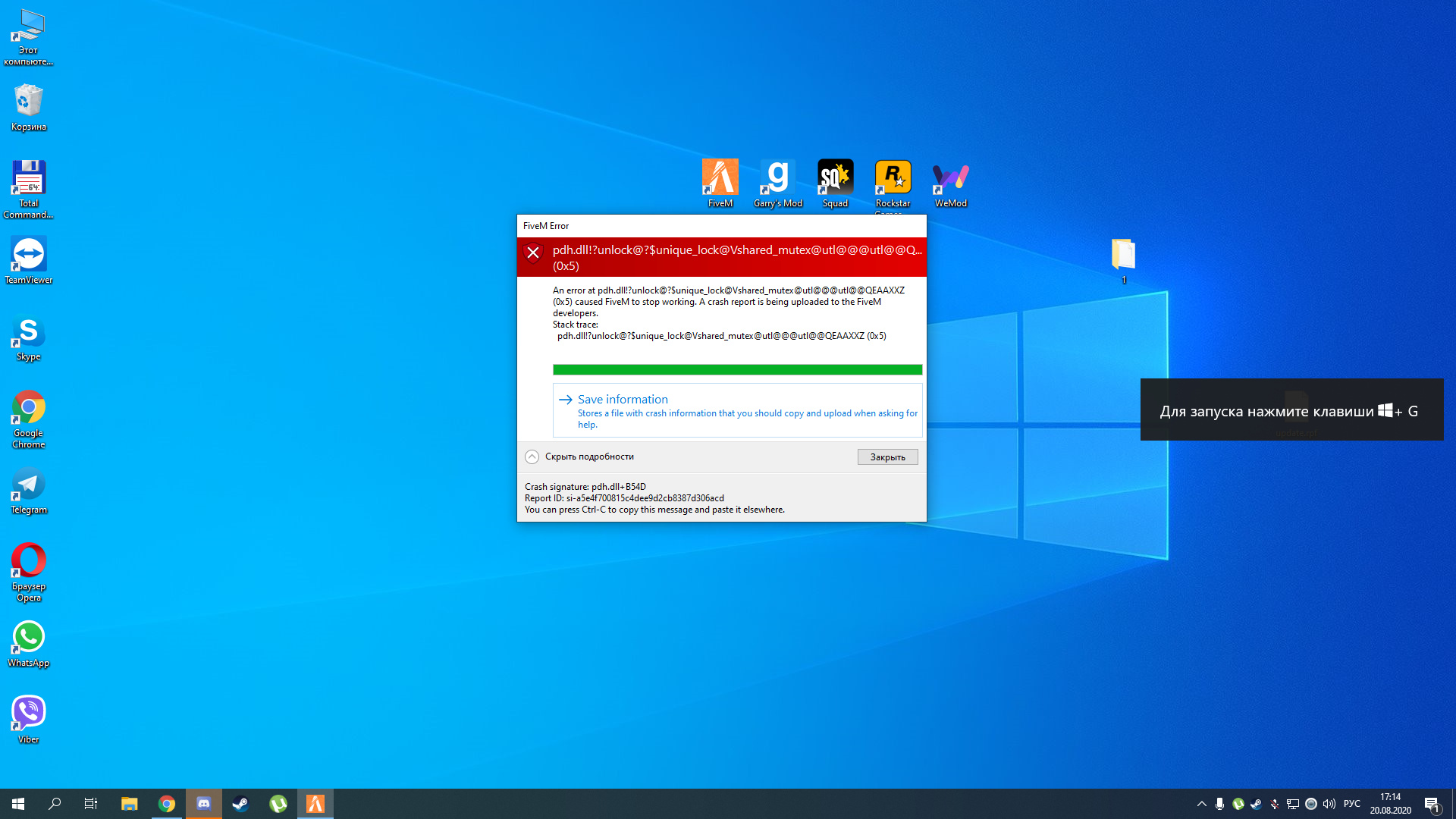
Task: Launch Squad from the desktop
Action: 835,179
